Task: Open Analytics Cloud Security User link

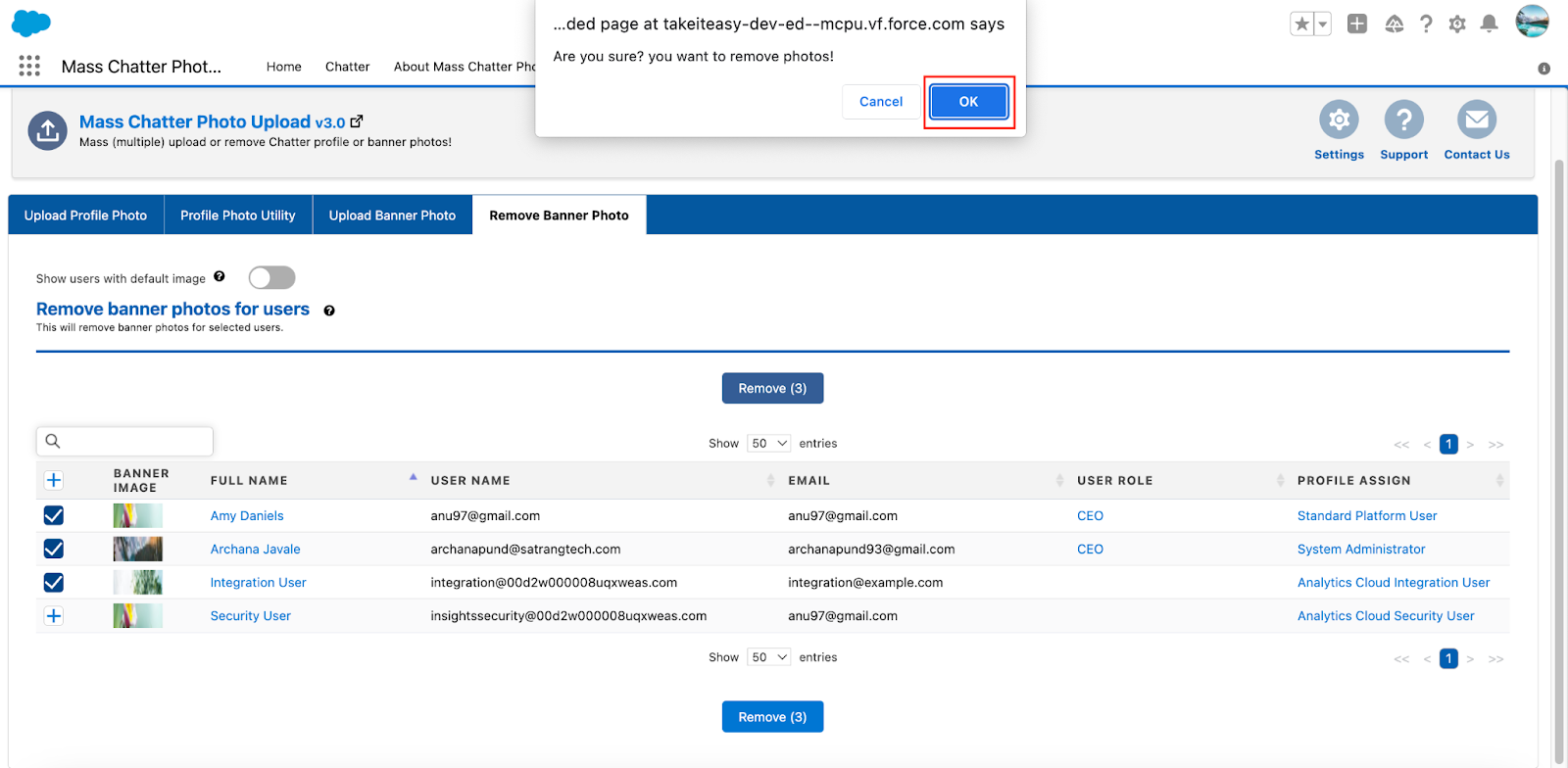Action: (x=1386, y=616)
